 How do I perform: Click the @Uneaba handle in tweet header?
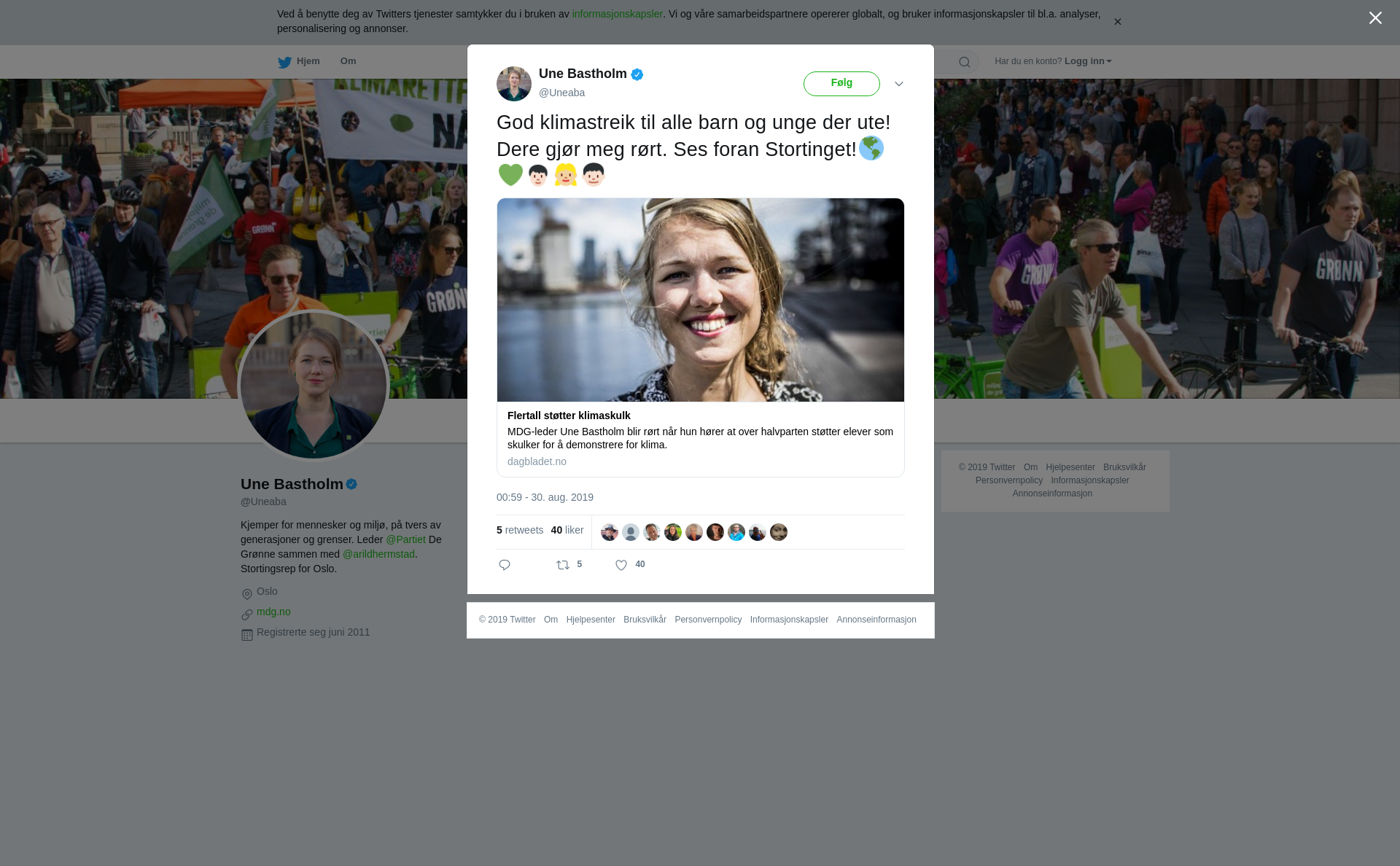point(561,93)
